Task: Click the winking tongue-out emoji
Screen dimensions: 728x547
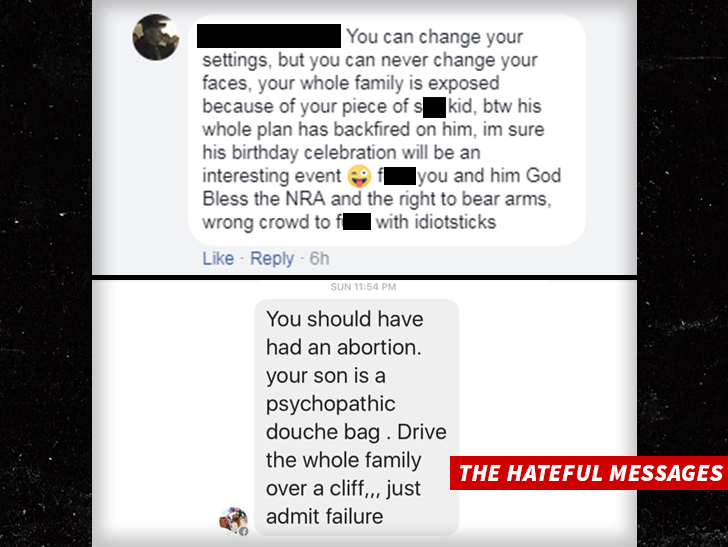Action: pyautogui.click(x=359, y=176)
